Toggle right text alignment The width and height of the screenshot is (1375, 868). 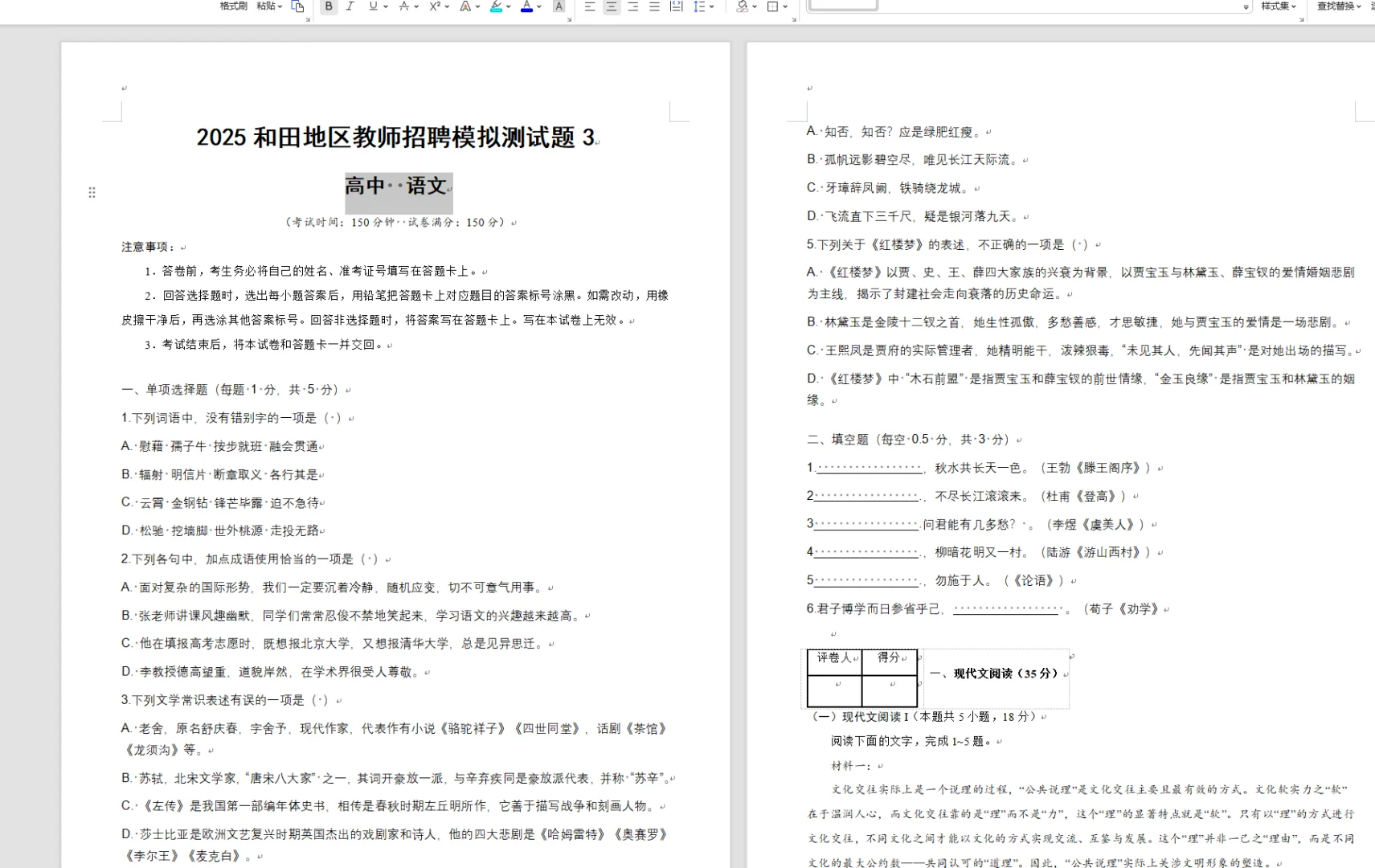coord(634,6)
